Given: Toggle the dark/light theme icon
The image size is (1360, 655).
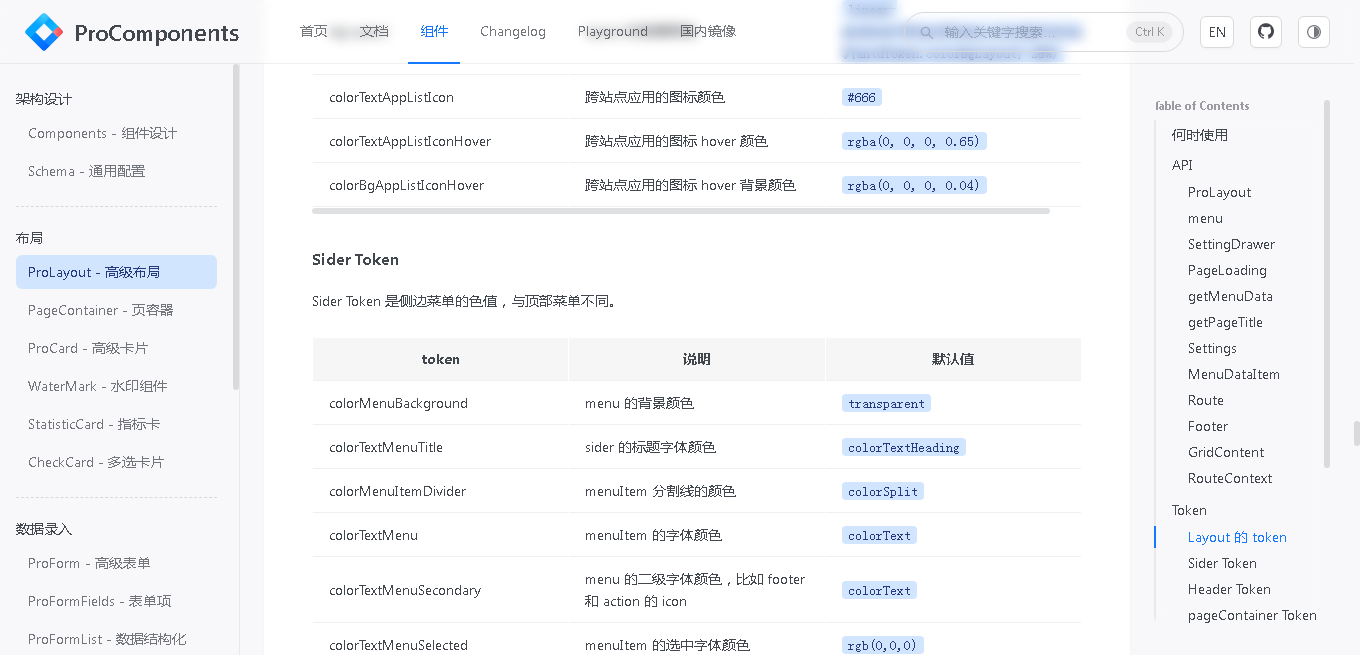Looking at the screenshot, I should click(1313, 32).
